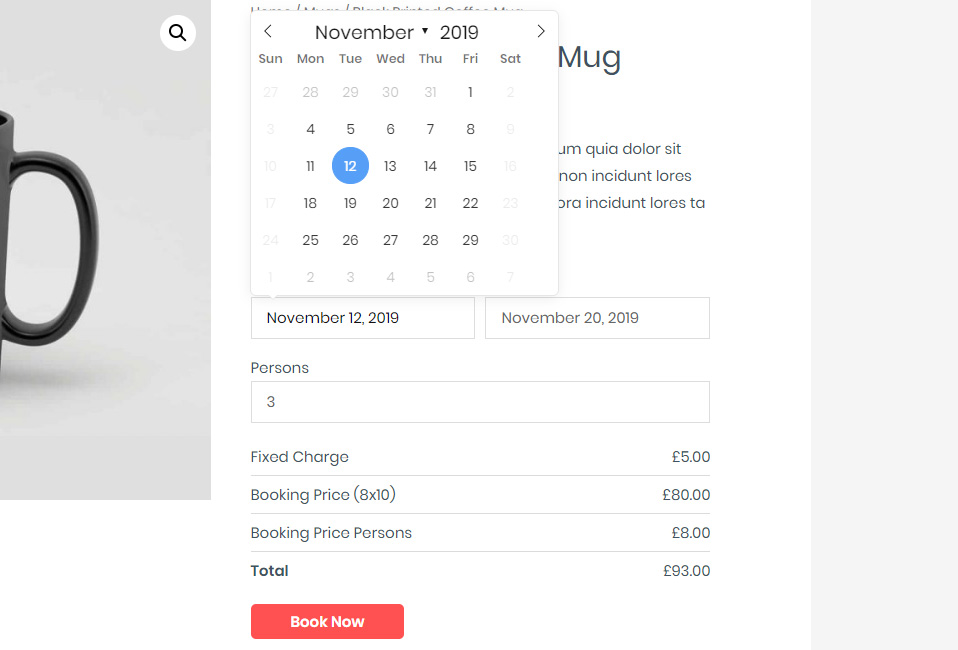Click the magnifier zoom icon on product image
958x650 pixels.
[x=178, y=33]
